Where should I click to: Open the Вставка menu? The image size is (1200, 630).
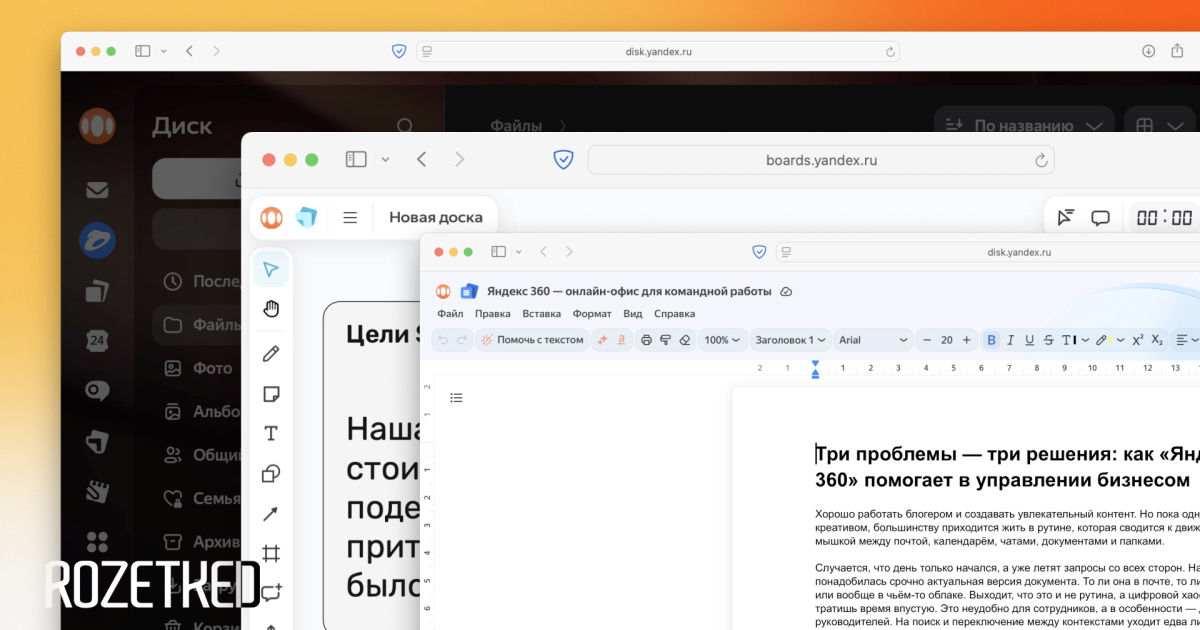pyautogui.click(x=541, y=313)
